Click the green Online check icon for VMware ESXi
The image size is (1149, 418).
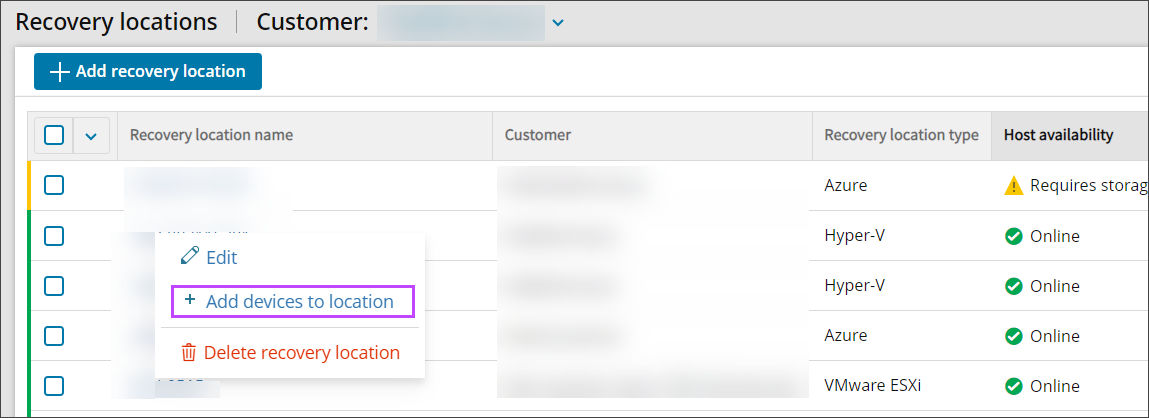click(1013, 386)
